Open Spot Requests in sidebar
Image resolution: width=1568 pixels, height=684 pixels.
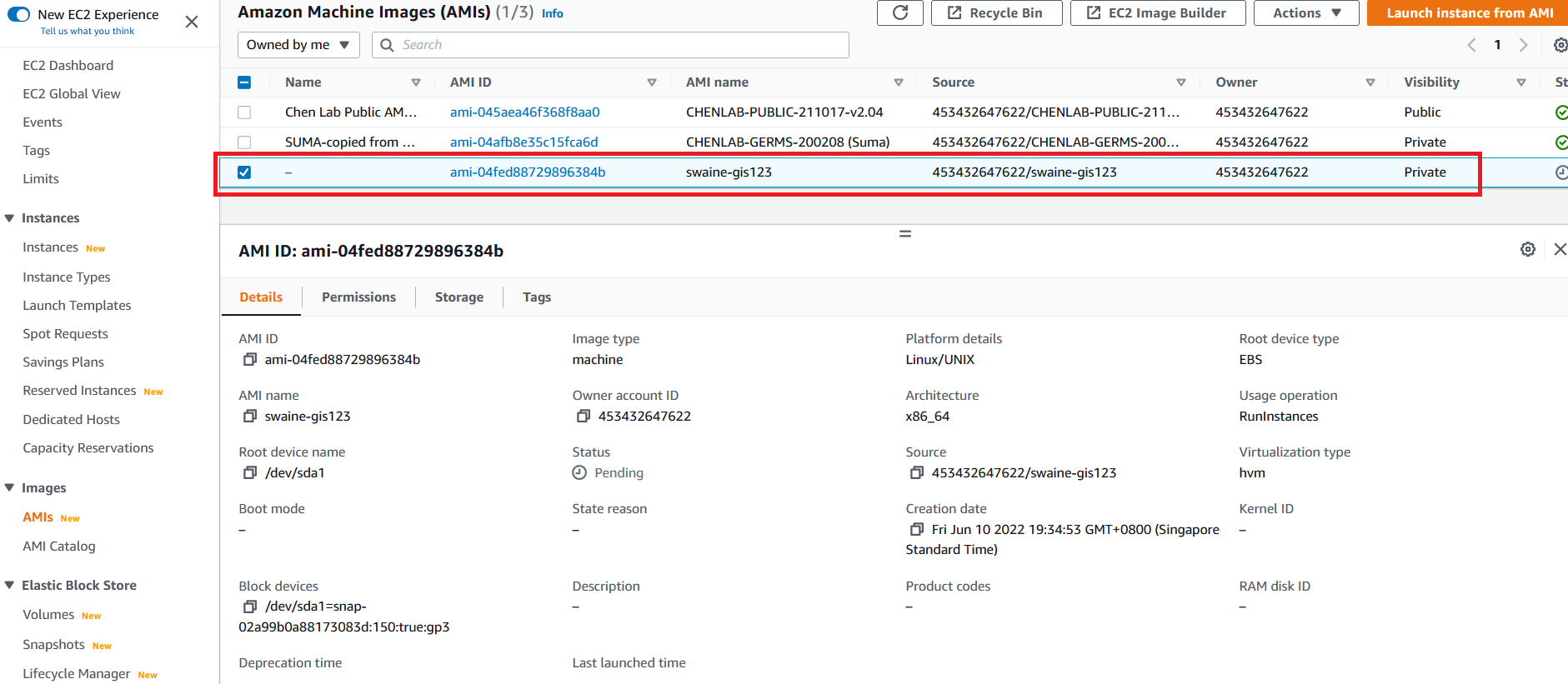coord(65,334)
